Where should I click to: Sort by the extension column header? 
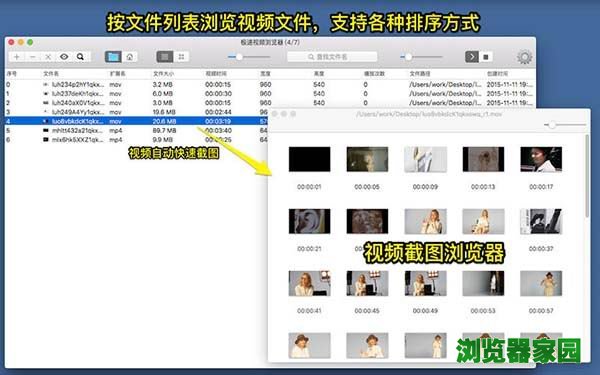[117, 73]
